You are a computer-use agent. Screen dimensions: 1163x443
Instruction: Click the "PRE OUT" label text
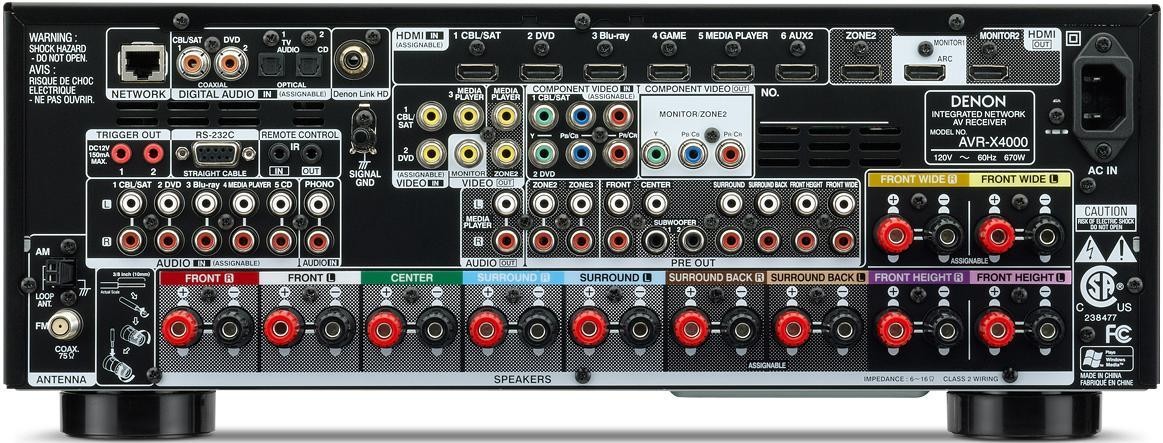tap(693, 262)
